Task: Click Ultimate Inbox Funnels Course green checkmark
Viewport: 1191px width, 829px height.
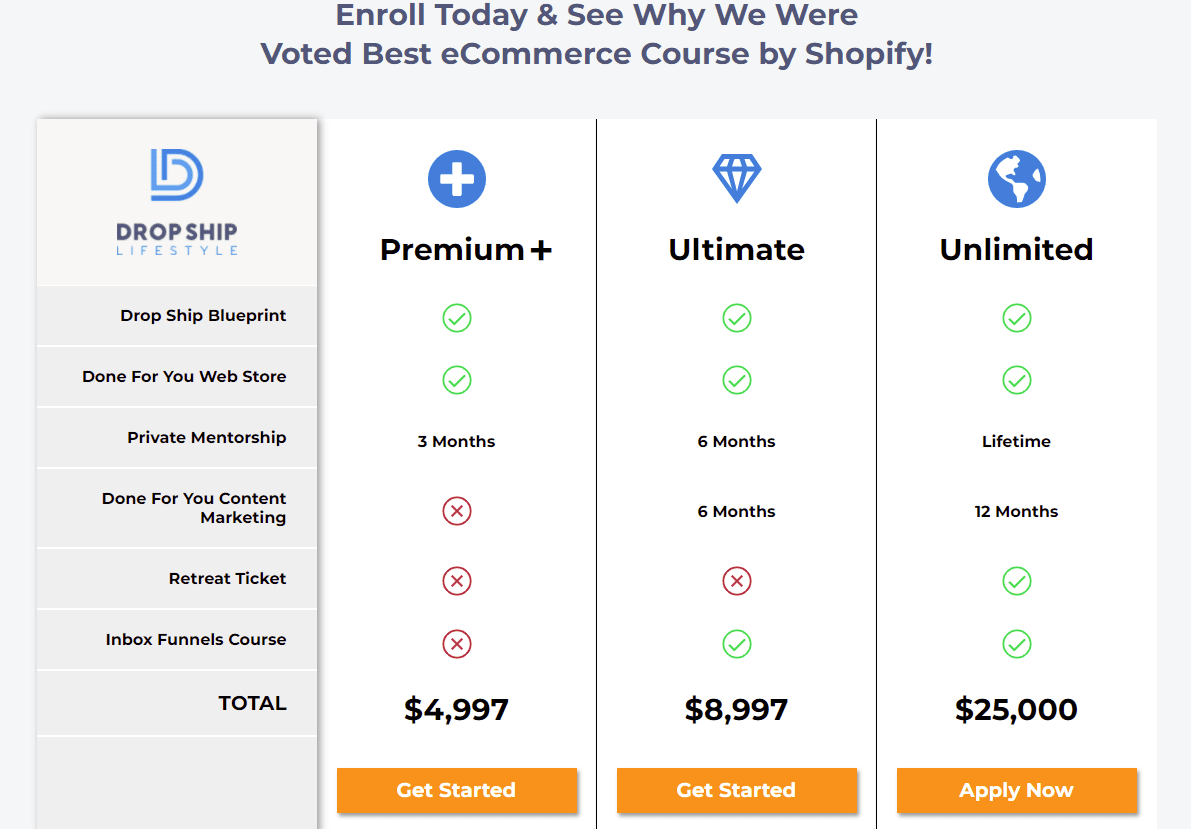Action: point(737,644)
